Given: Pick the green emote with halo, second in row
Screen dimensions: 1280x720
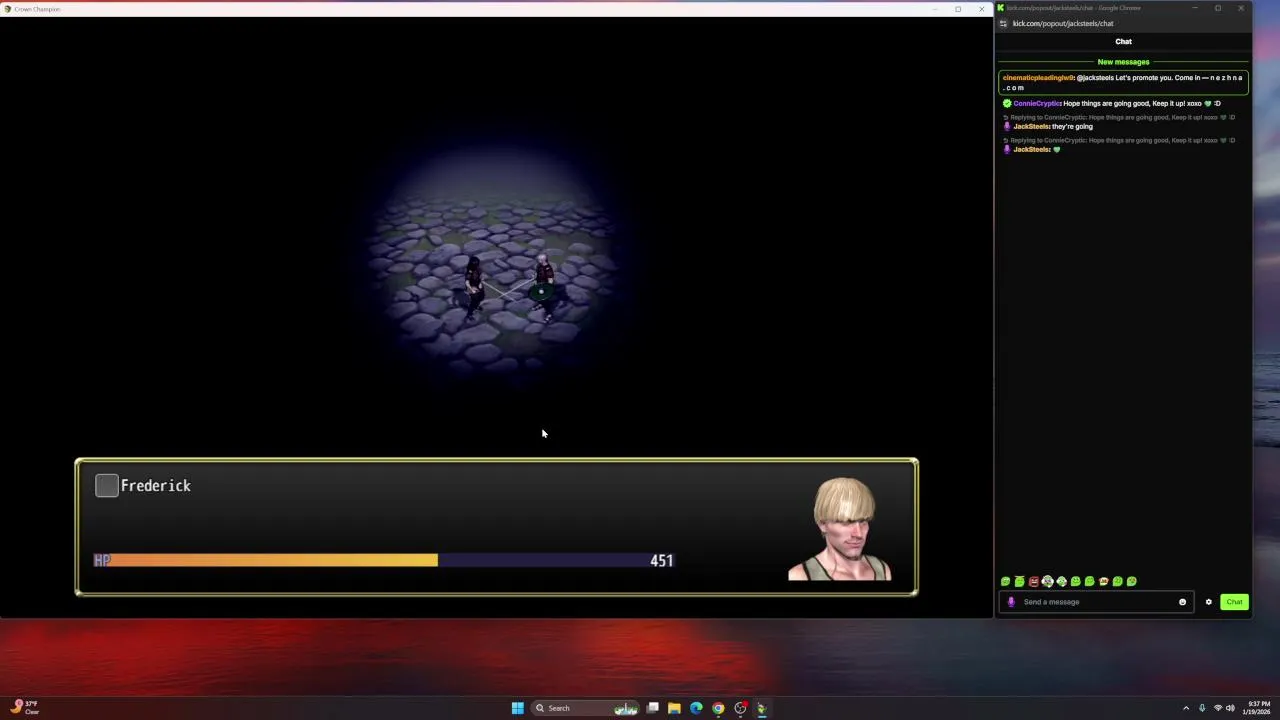Looking at the screenshot, I should pyautogui.click(x=1019, y=581).
